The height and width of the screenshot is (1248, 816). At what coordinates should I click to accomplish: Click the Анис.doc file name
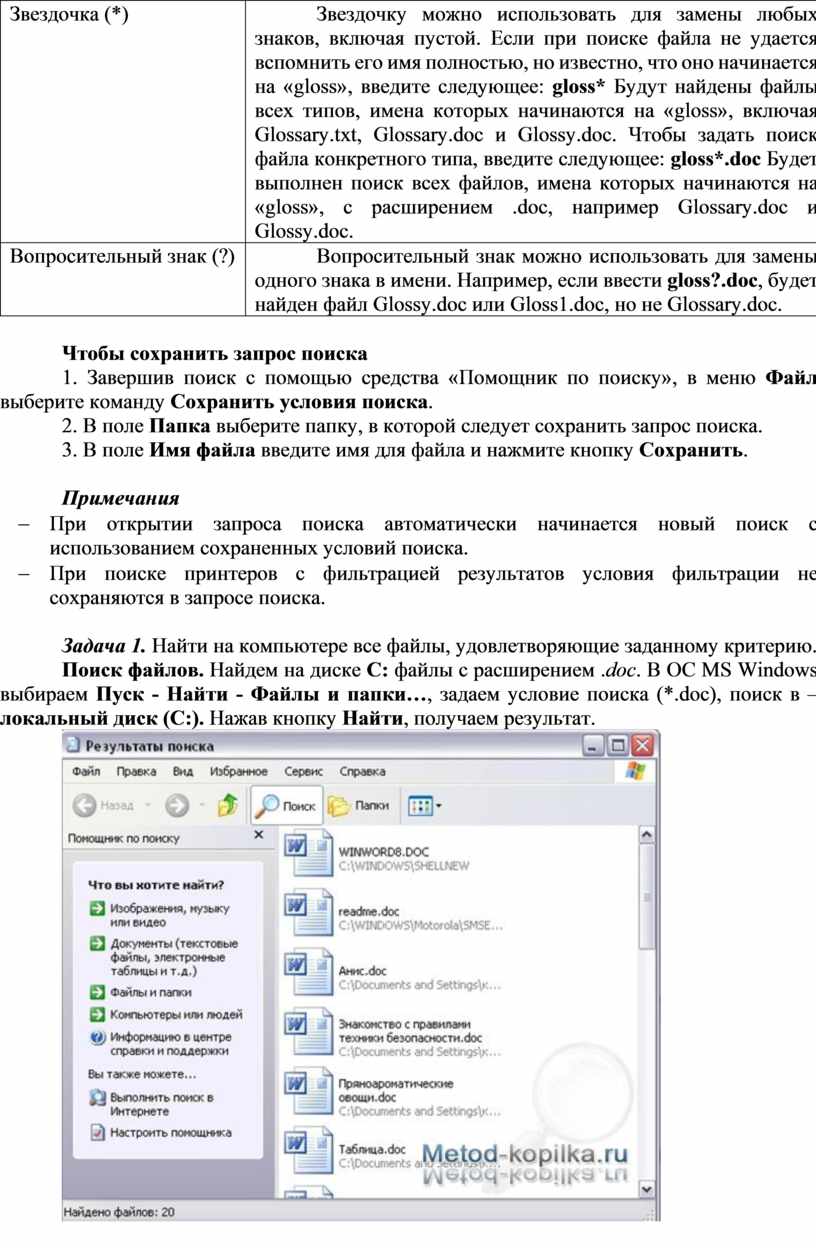click(362, 970)
